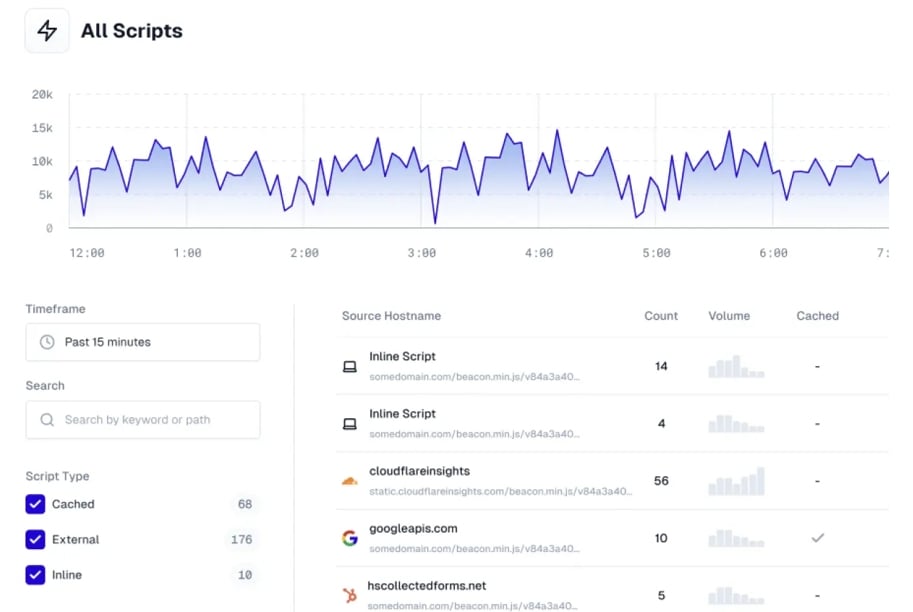Click the All Scripts page title
The height and width of the screenshot is (612, 913).
pyautogui.click(x=132, y=31)
